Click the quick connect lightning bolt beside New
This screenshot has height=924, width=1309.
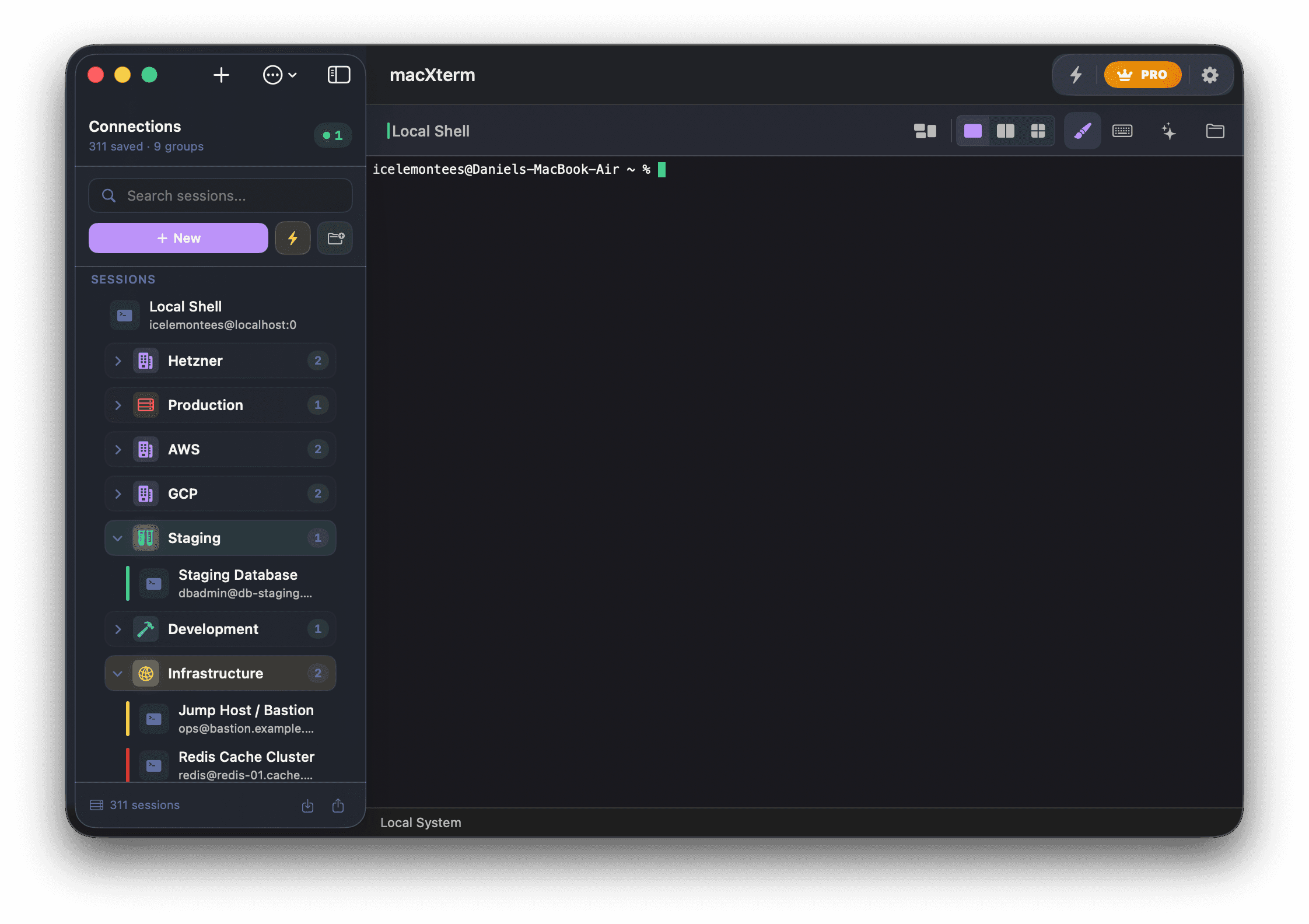(x=292, y=238)
